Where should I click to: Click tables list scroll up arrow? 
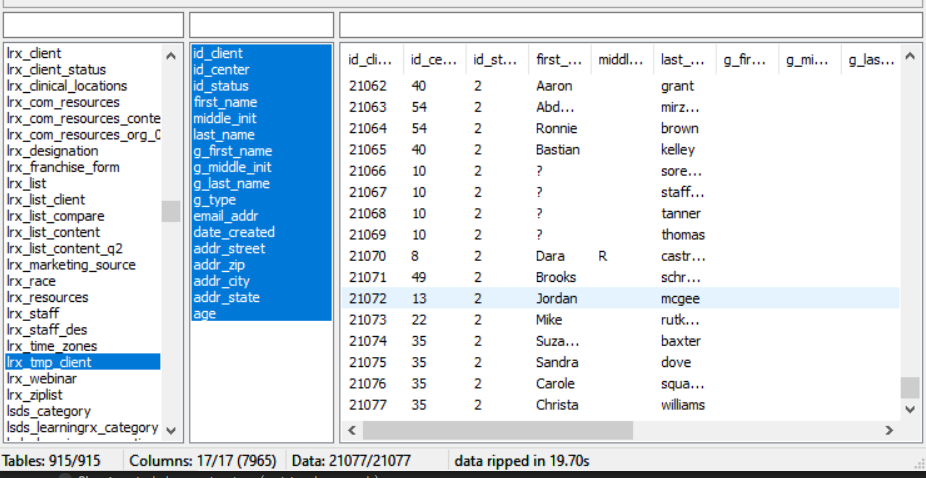[171, 56]
